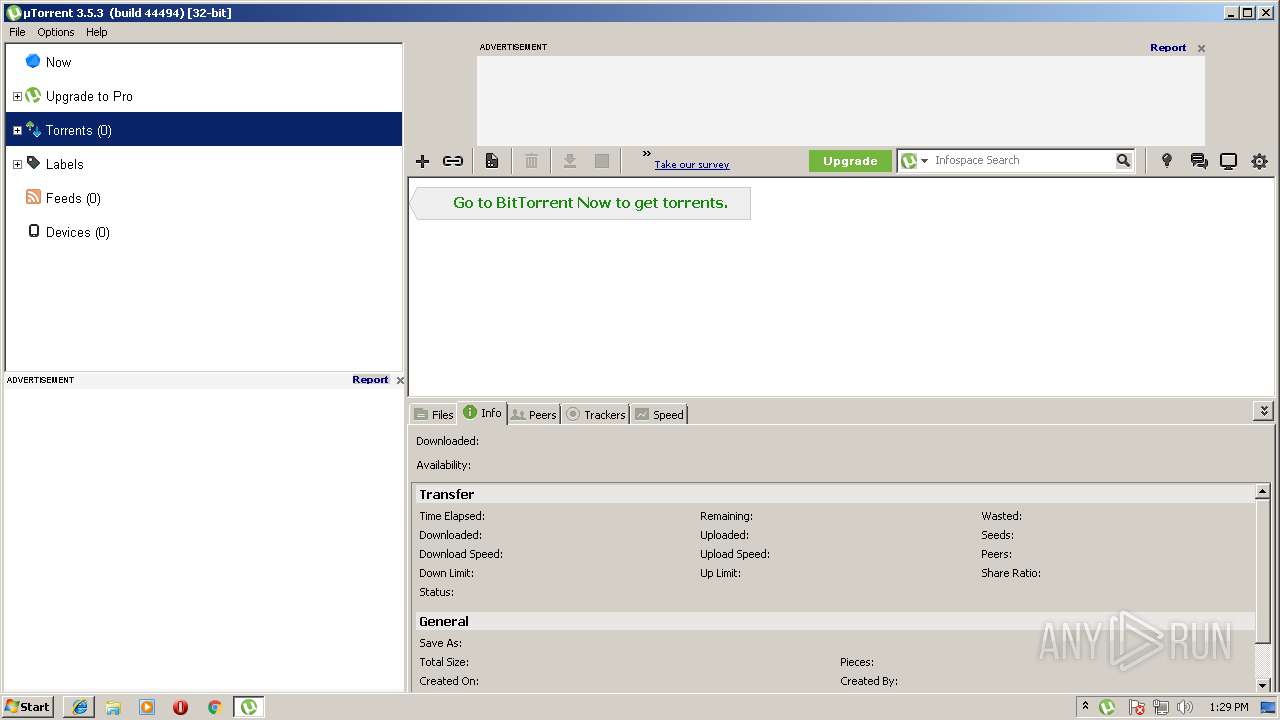Click the Devices phone icon
This screenshot has width=1280, height=720.
tap(33, 231)
